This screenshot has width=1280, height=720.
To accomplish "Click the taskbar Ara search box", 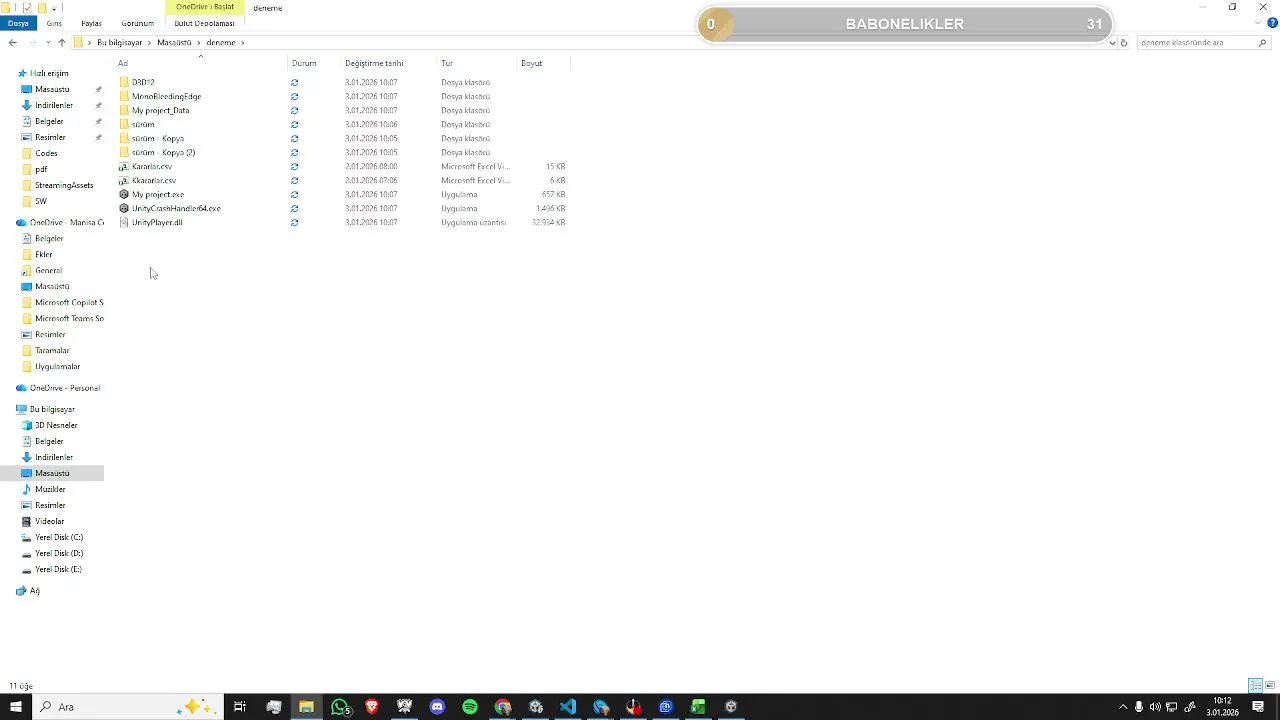I will (x=126, y=707).
